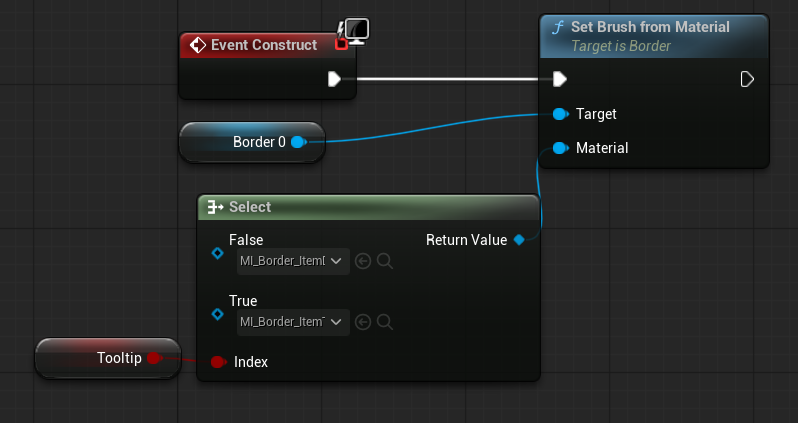Click Event Construct's execution output pin
Image resolution: width=798 pixels, height=423 pixels.
click(334, 79)
